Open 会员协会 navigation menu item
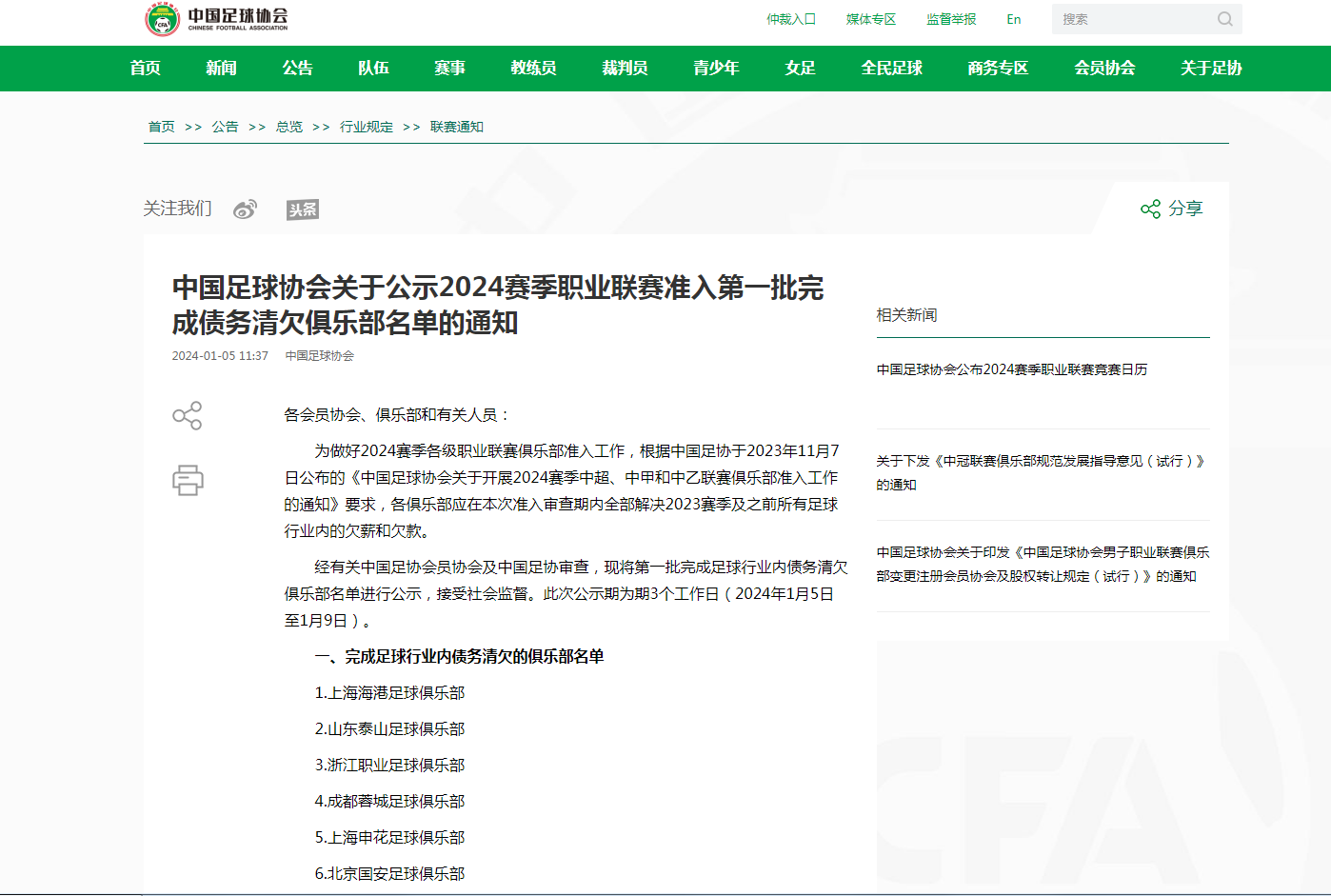 (1105, 69)
